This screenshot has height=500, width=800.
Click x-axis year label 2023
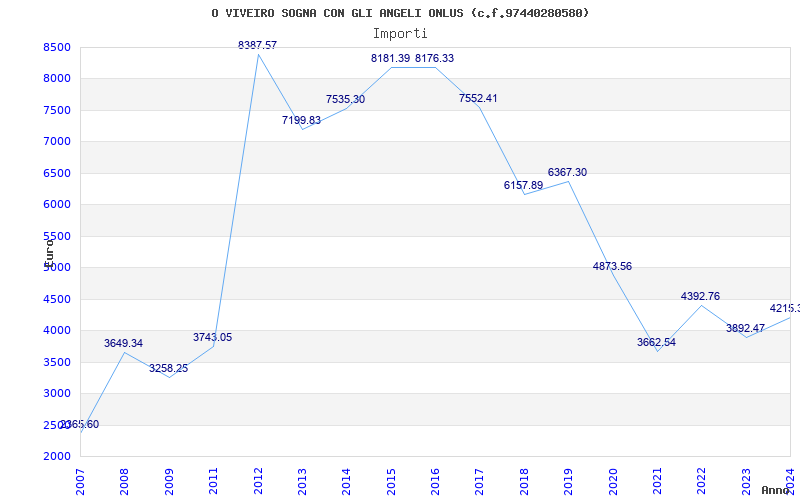pyautogui.click(x=746, y=482)
